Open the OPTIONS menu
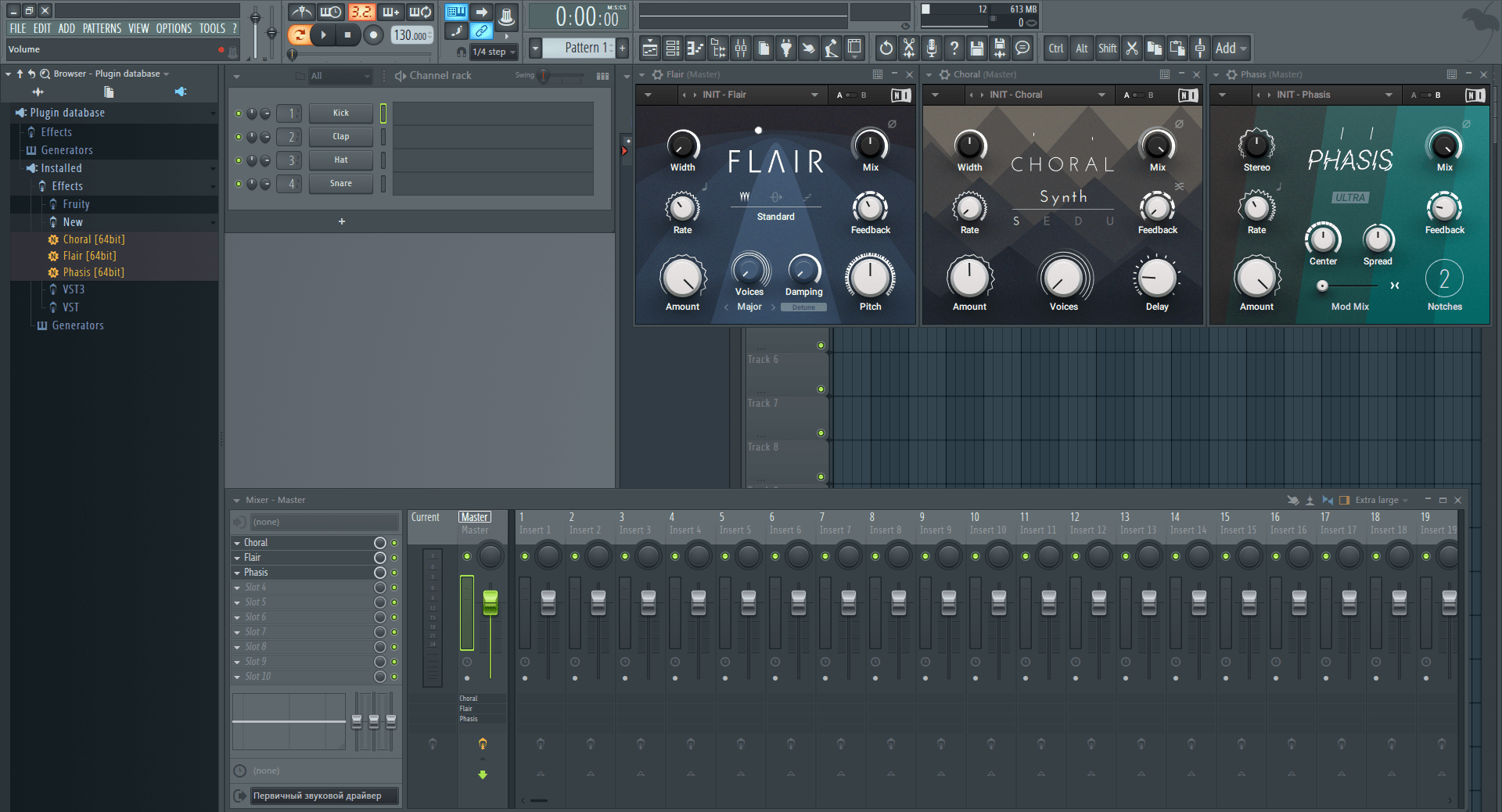 [174, 28]
